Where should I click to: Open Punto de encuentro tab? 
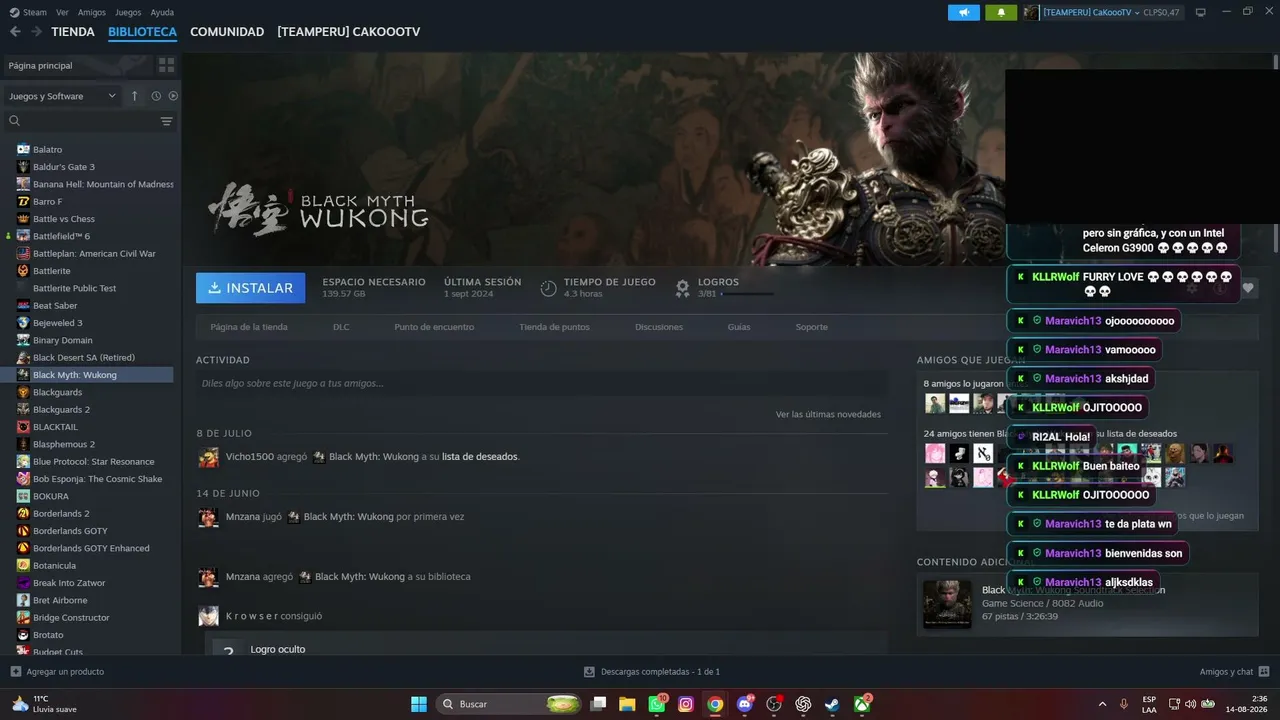pyautogui.click(x=434, y=327)
